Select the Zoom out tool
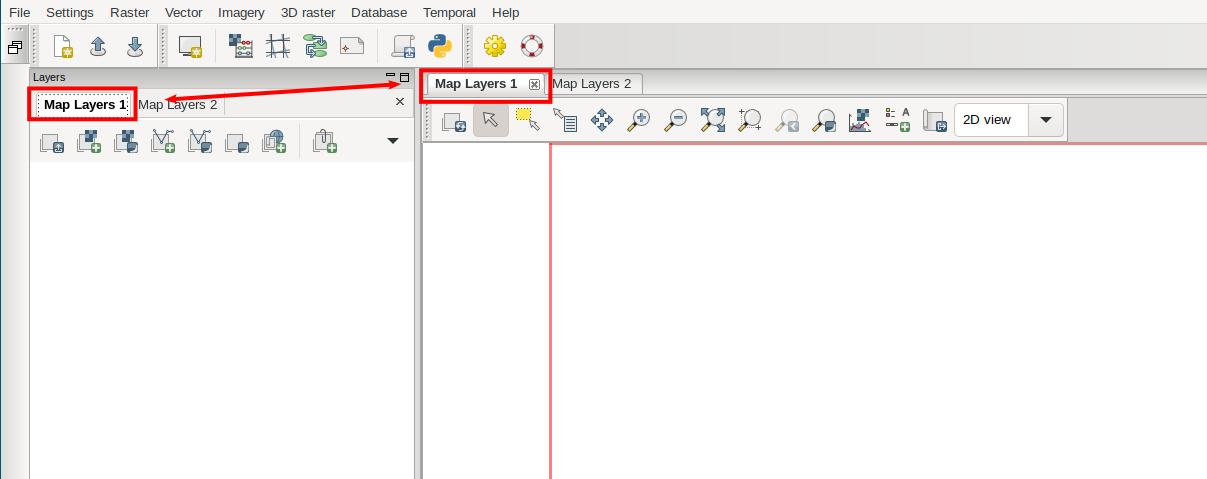The width and height of the screenshot is (1207, 479). [x=676, y=120]
